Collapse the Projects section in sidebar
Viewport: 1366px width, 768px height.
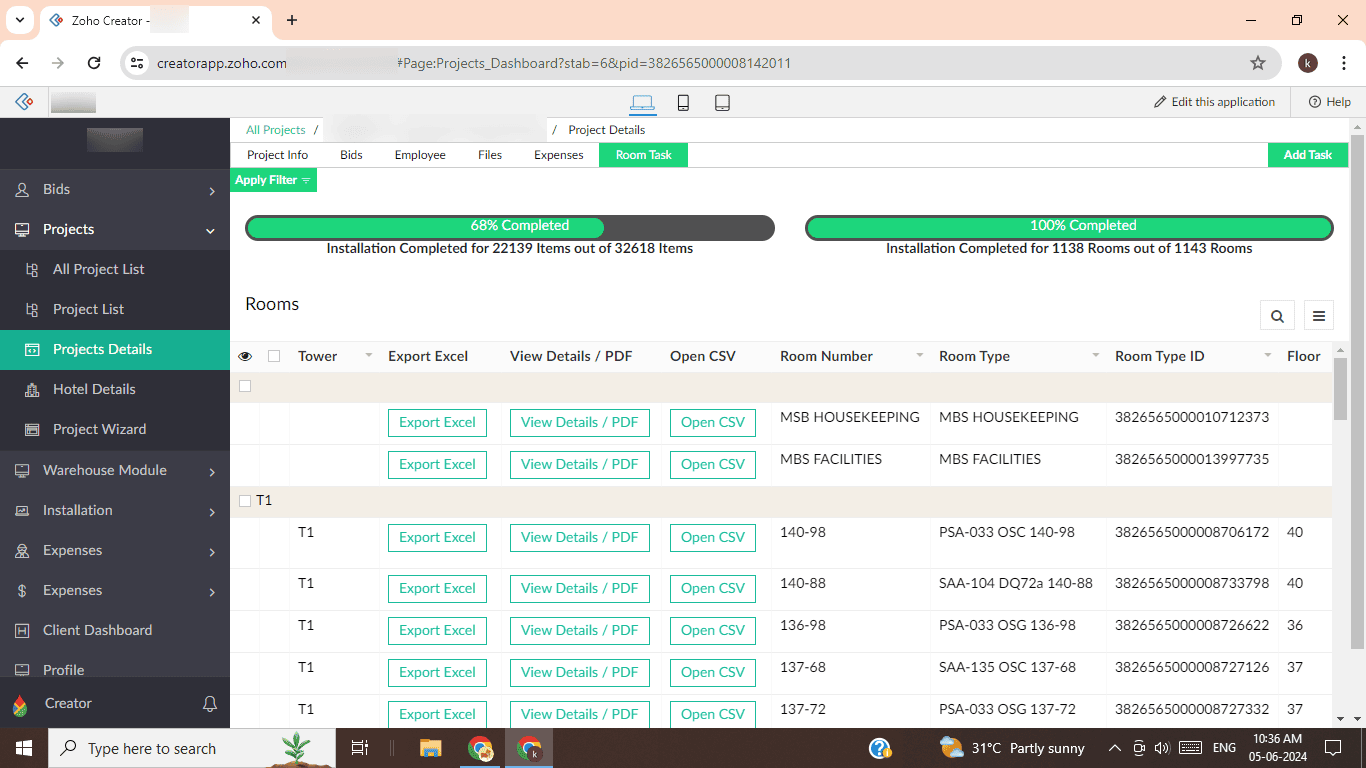pyautogui.click(x=211, y=230)
